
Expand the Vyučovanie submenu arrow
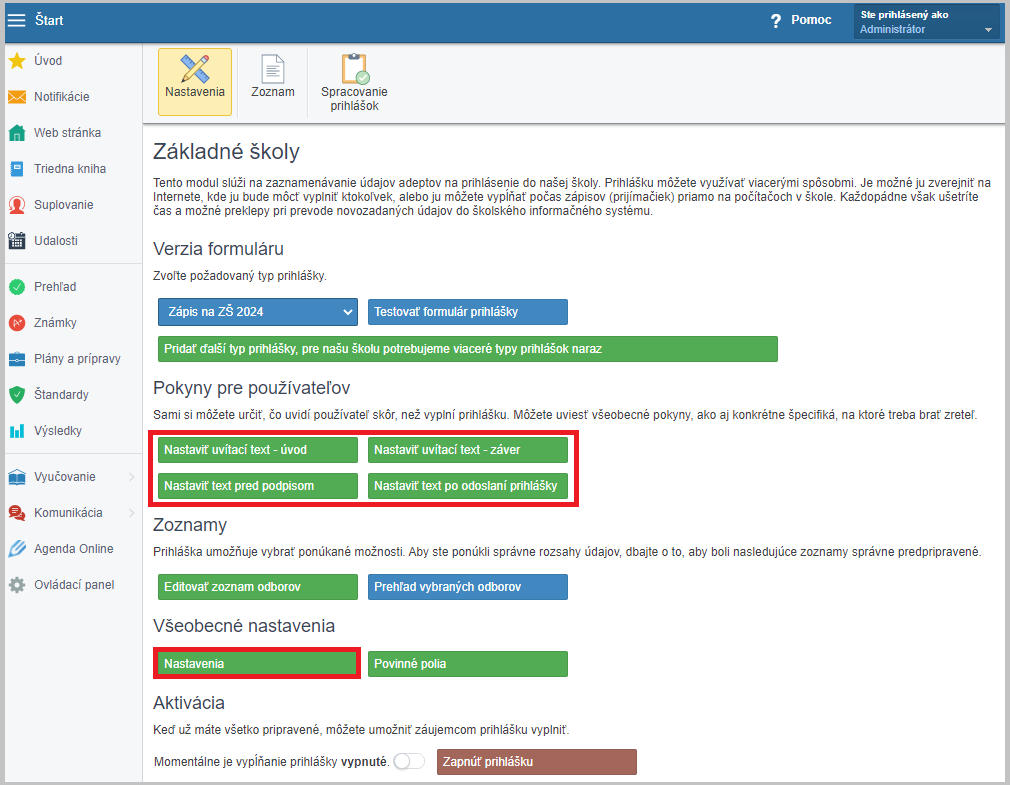131,477
